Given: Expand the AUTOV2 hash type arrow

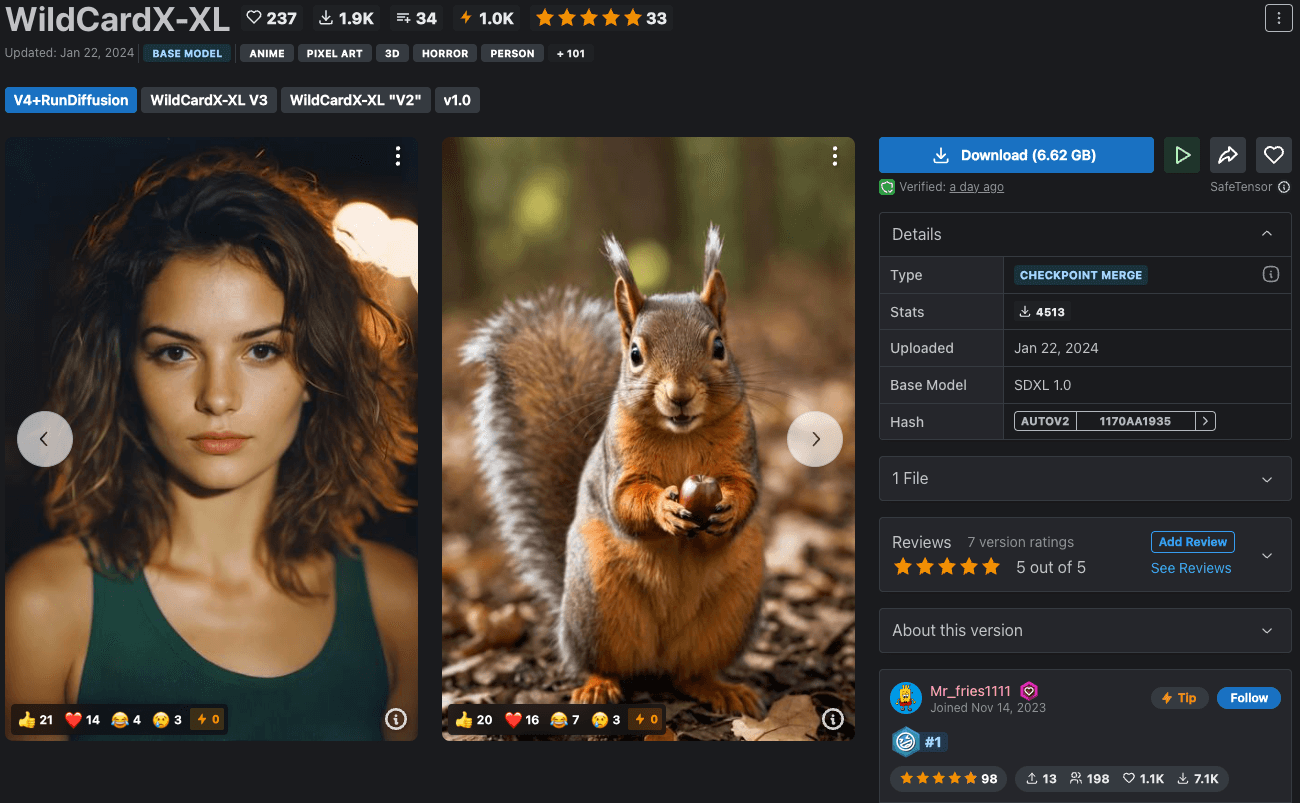Looking at the screenshot, I should coord(1206,422).
